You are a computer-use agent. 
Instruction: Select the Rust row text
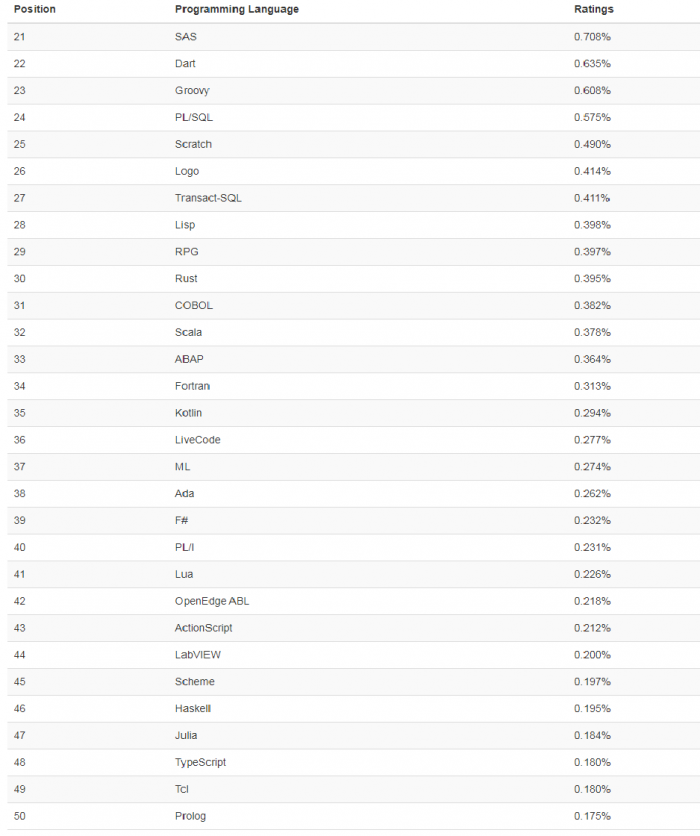point(186,279)
